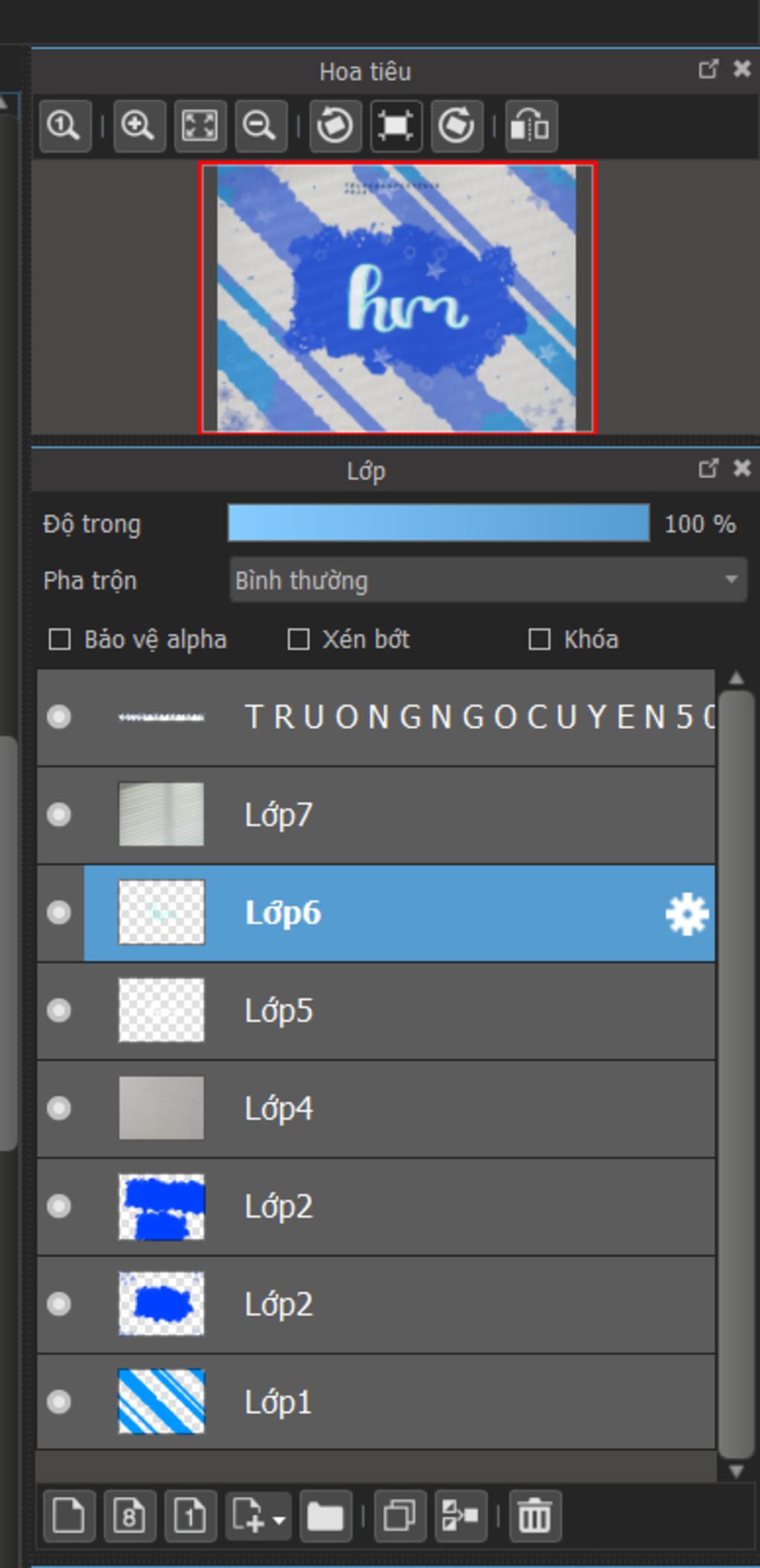Screen dimensions: 760x1568
Task: Create a new layer folder
Action: click(x=325, y=1515)
